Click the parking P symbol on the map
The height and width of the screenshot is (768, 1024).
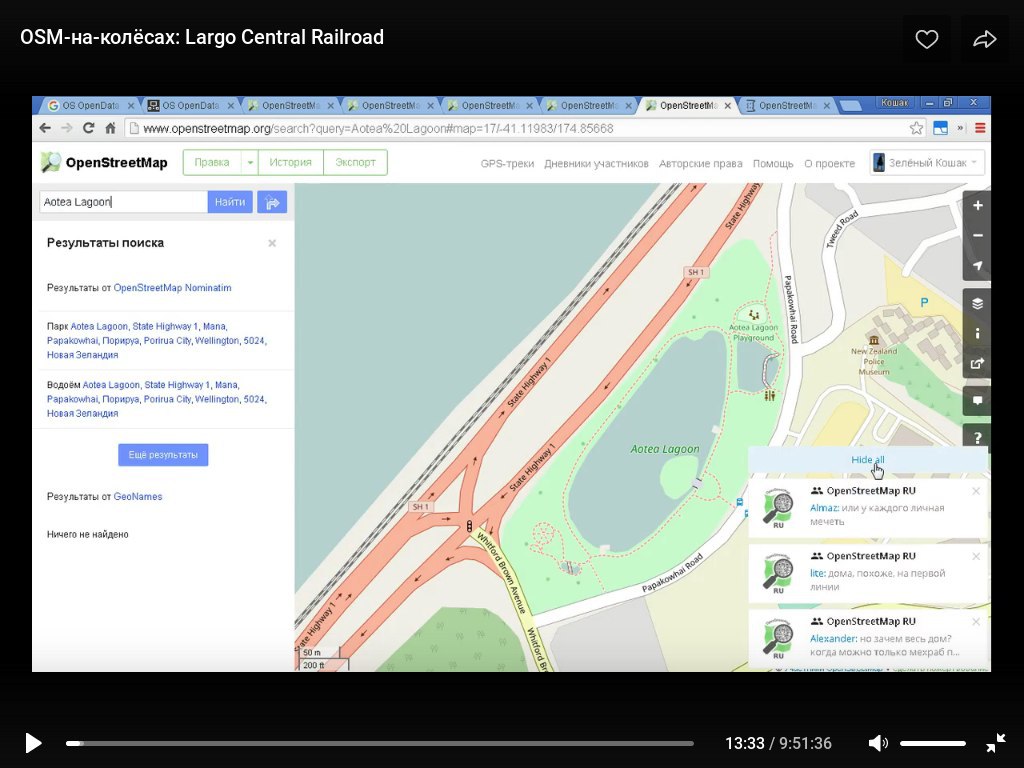(x=924, y=302)
